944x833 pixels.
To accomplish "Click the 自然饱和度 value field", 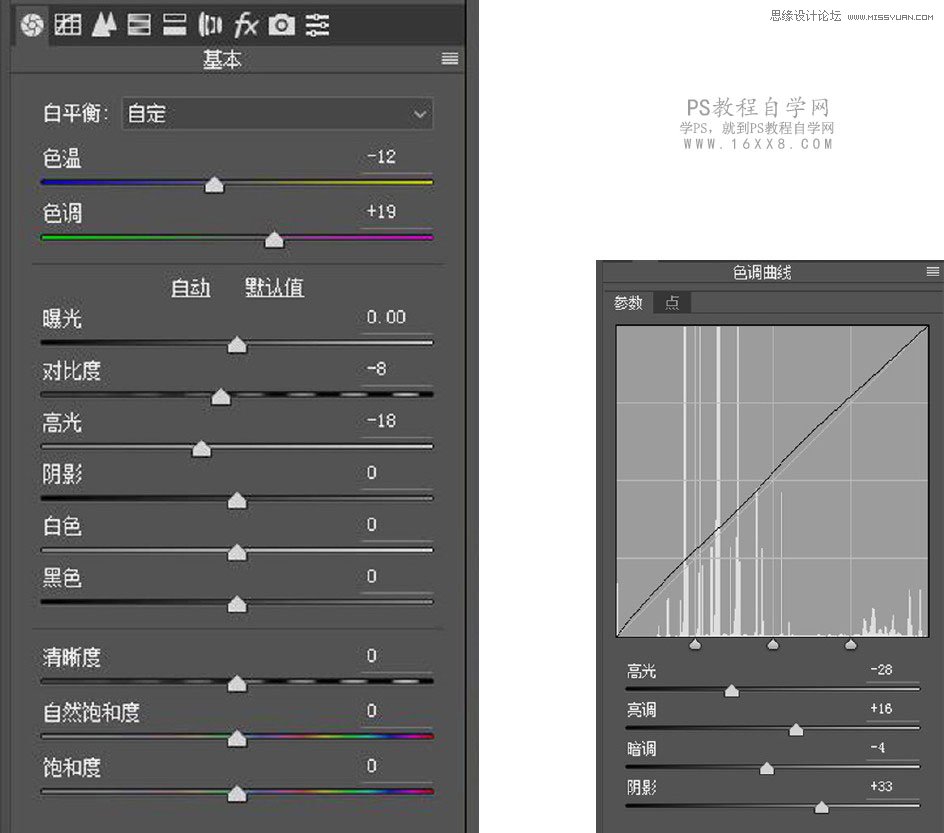I will 396,711.
